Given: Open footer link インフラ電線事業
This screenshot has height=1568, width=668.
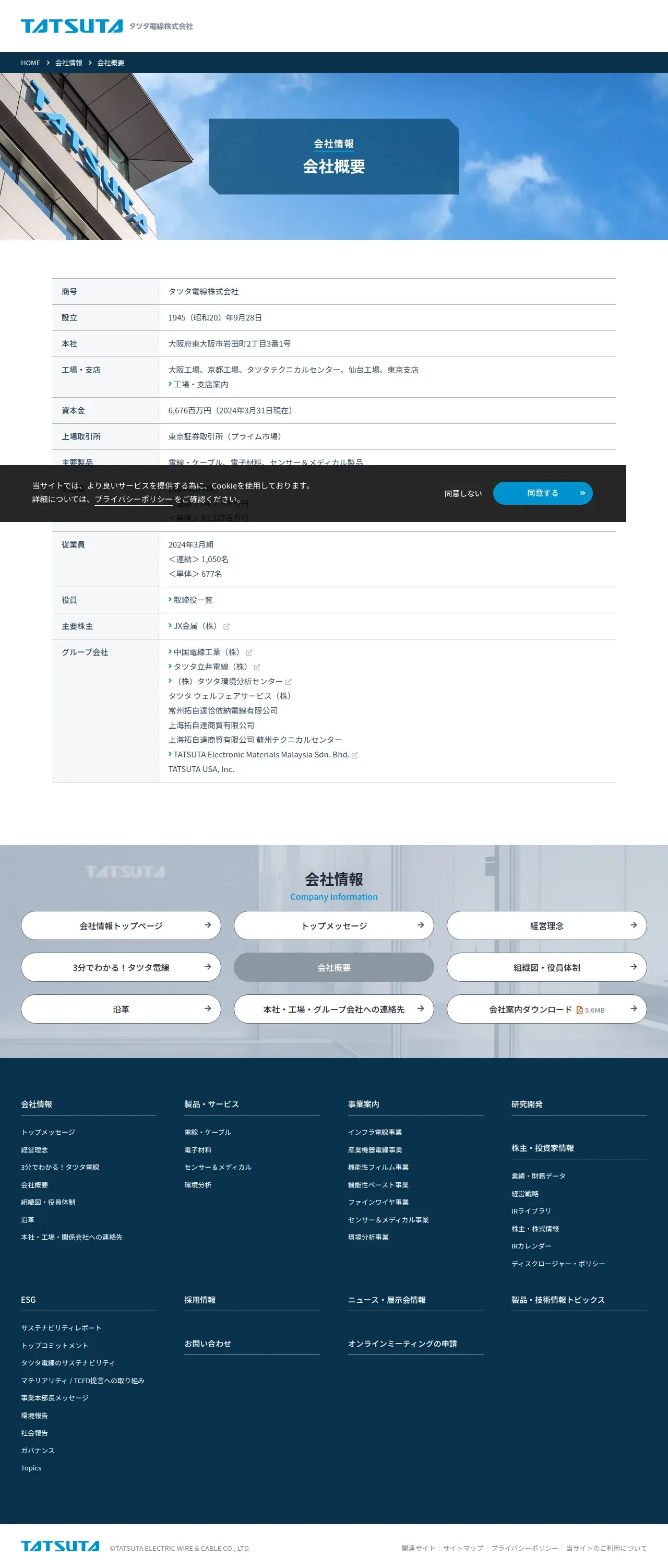Looking at the screenshot, I should [375, 1132].
